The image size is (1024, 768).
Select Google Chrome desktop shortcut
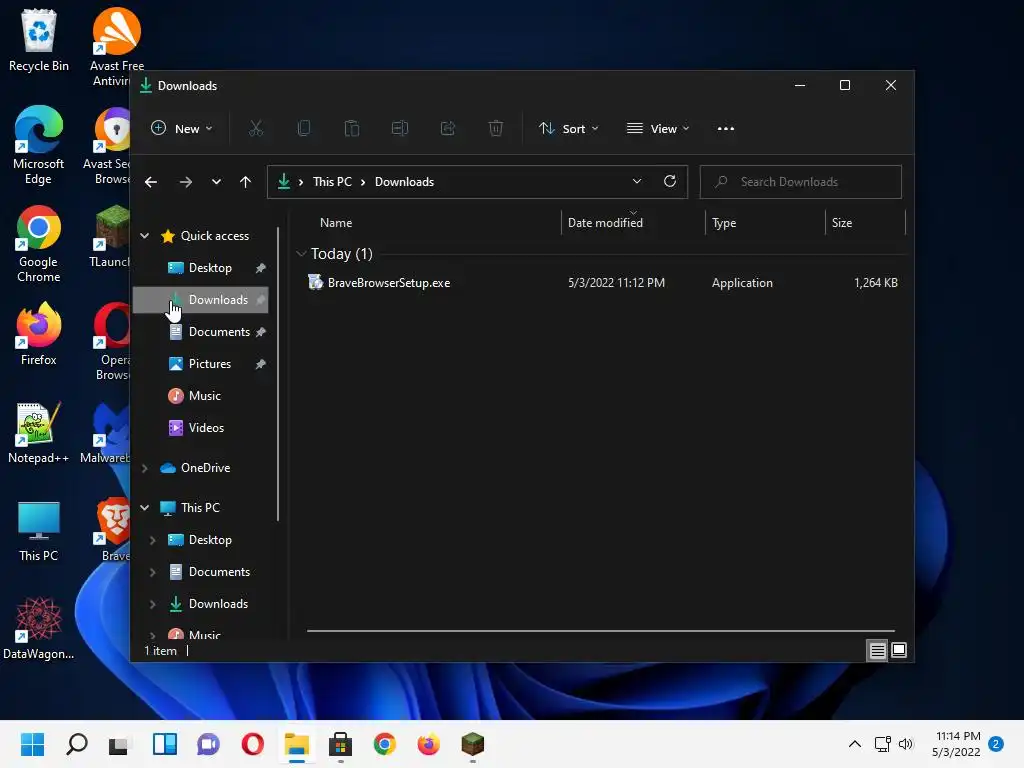pos(39,244)
